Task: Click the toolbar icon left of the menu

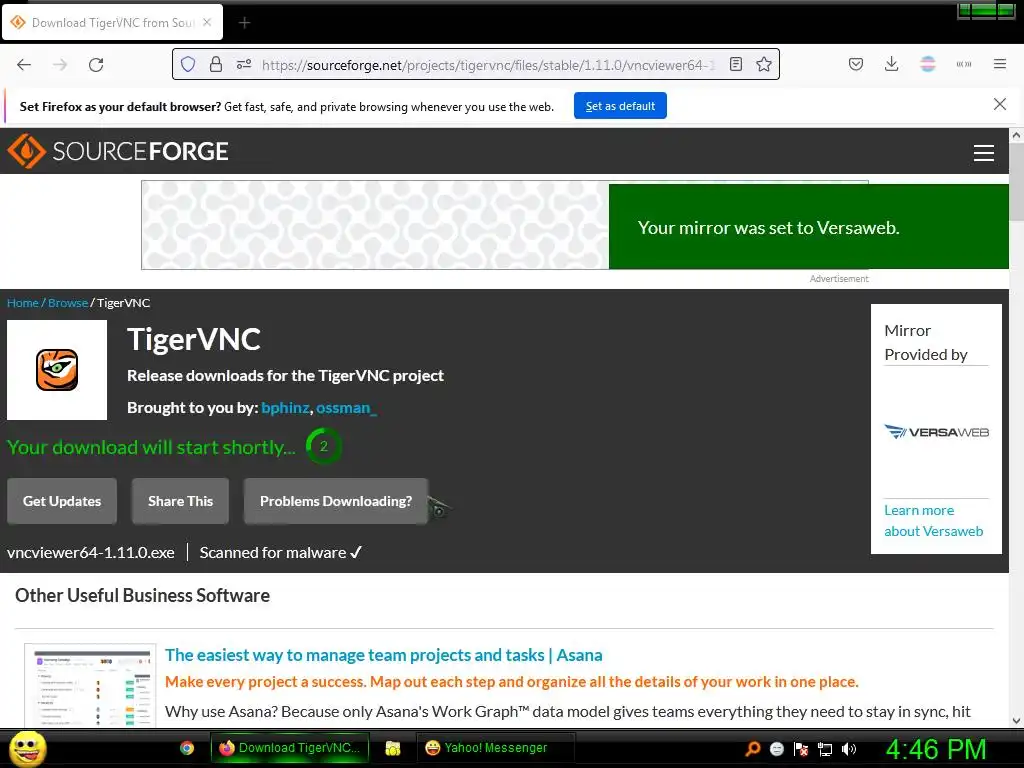Action: 964,64
